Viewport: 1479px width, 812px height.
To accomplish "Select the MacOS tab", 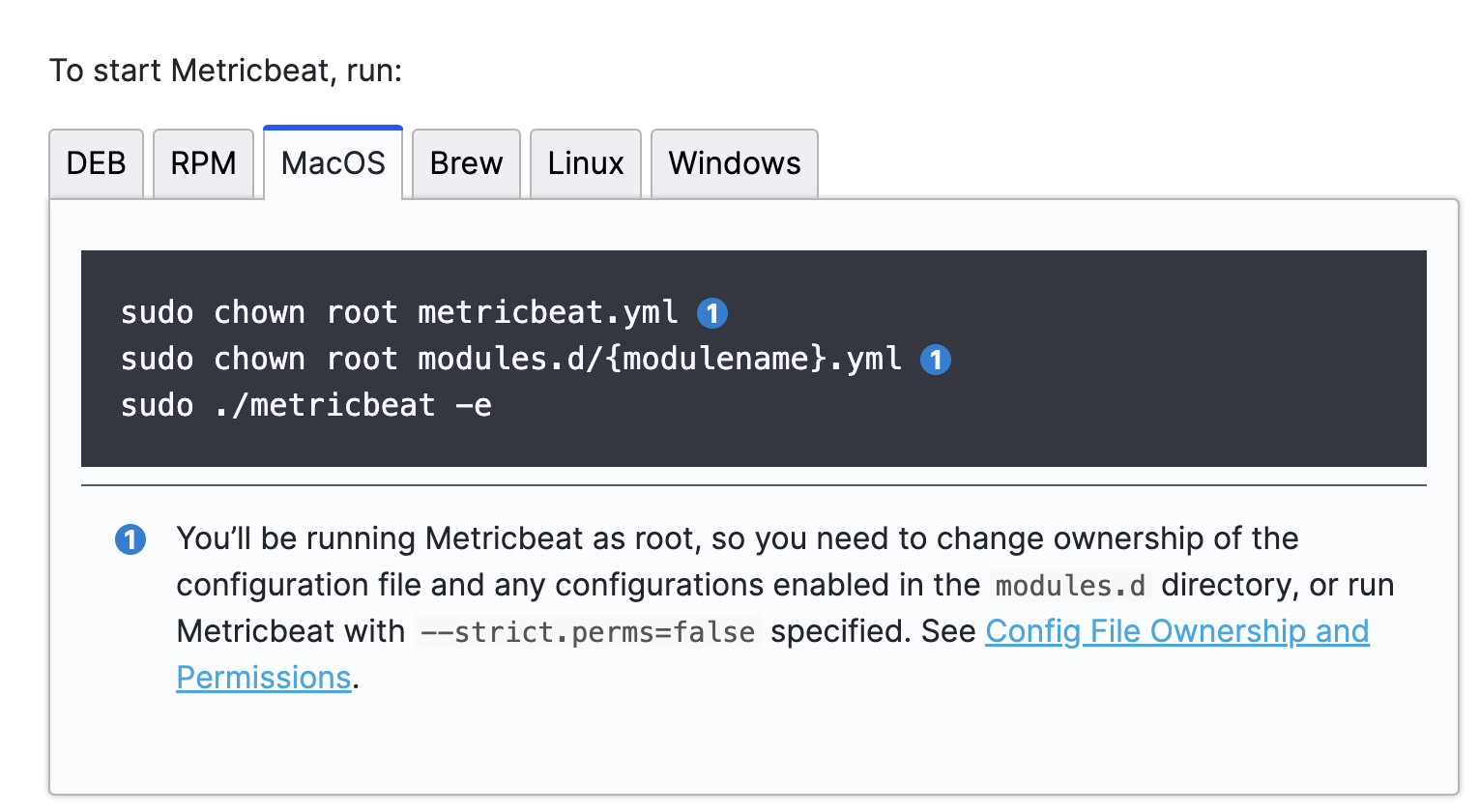I will pyautogui.click(x=333, y=163).
